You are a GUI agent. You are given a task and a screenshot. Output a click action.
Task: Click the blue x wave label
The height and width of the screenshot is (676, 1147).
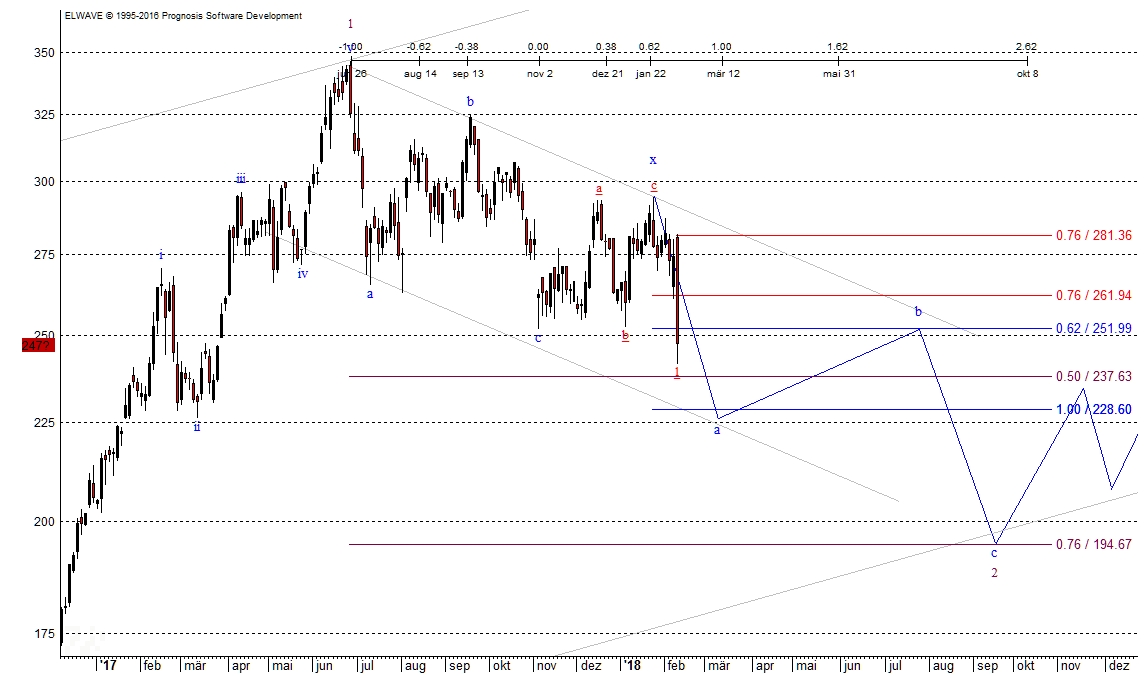(653, 158)
